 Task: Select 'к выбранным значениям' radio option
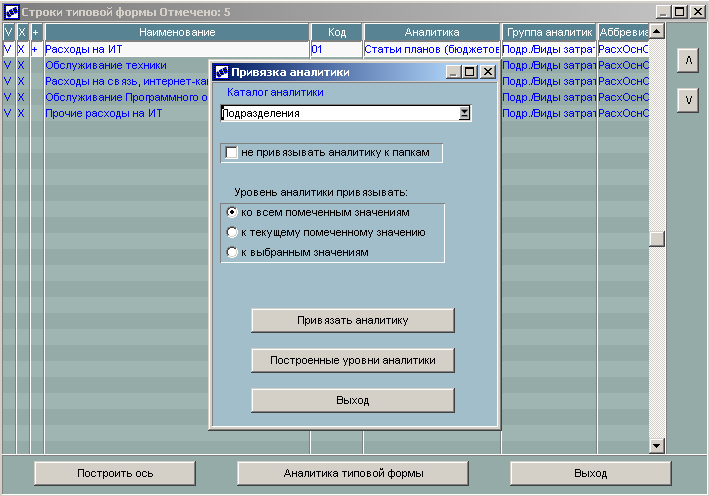pyautogui.click(x=232, y=252)
